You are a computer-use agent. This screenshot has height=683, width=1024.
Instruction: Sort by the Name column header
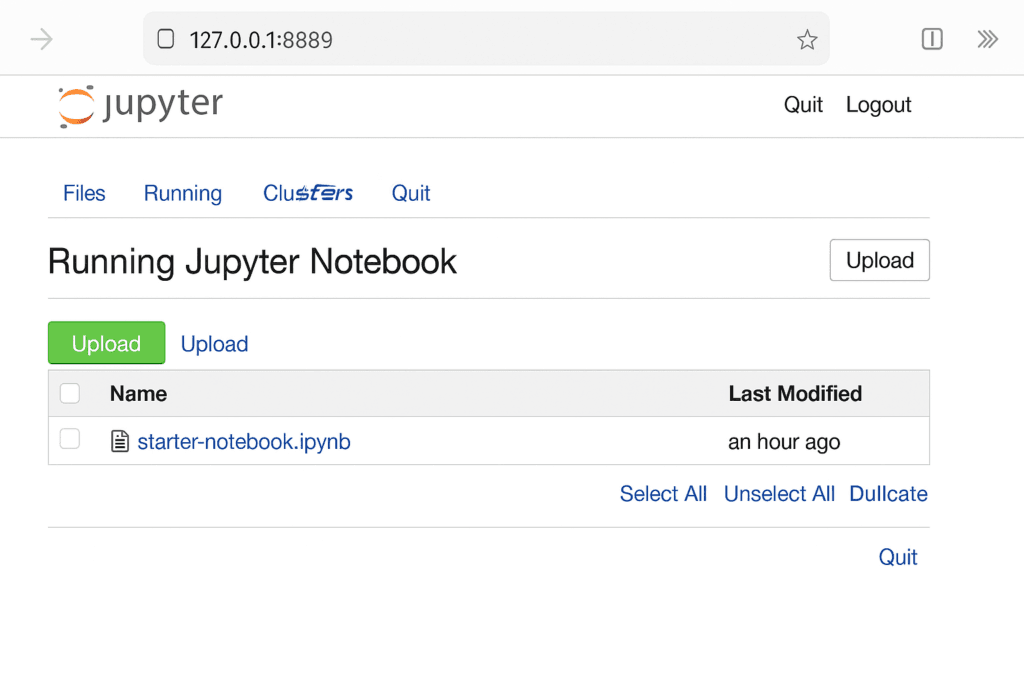pos(138,394)
